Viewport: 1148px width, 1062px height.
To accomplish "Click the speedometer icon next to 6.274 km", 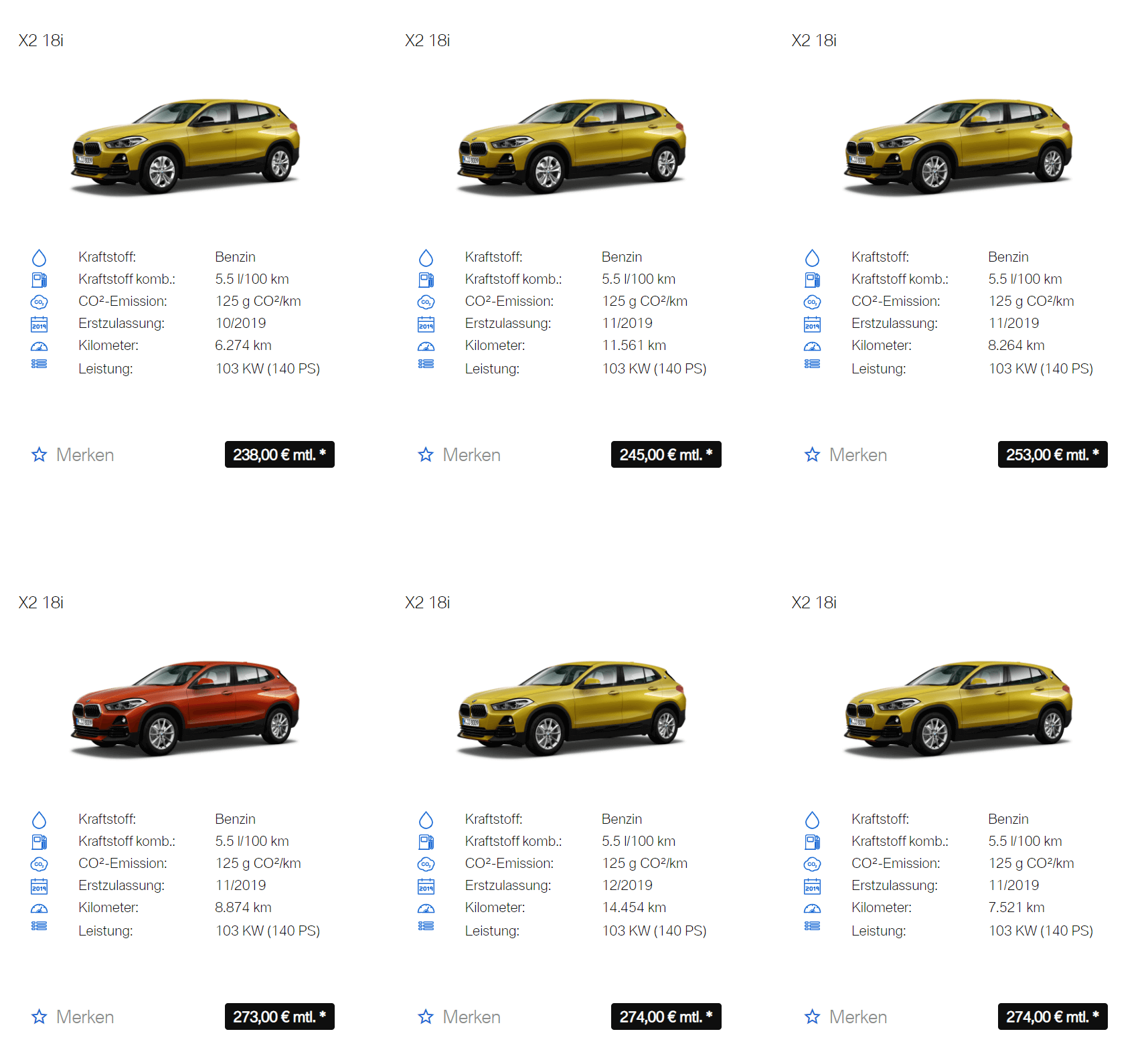I will coord(39,347).
